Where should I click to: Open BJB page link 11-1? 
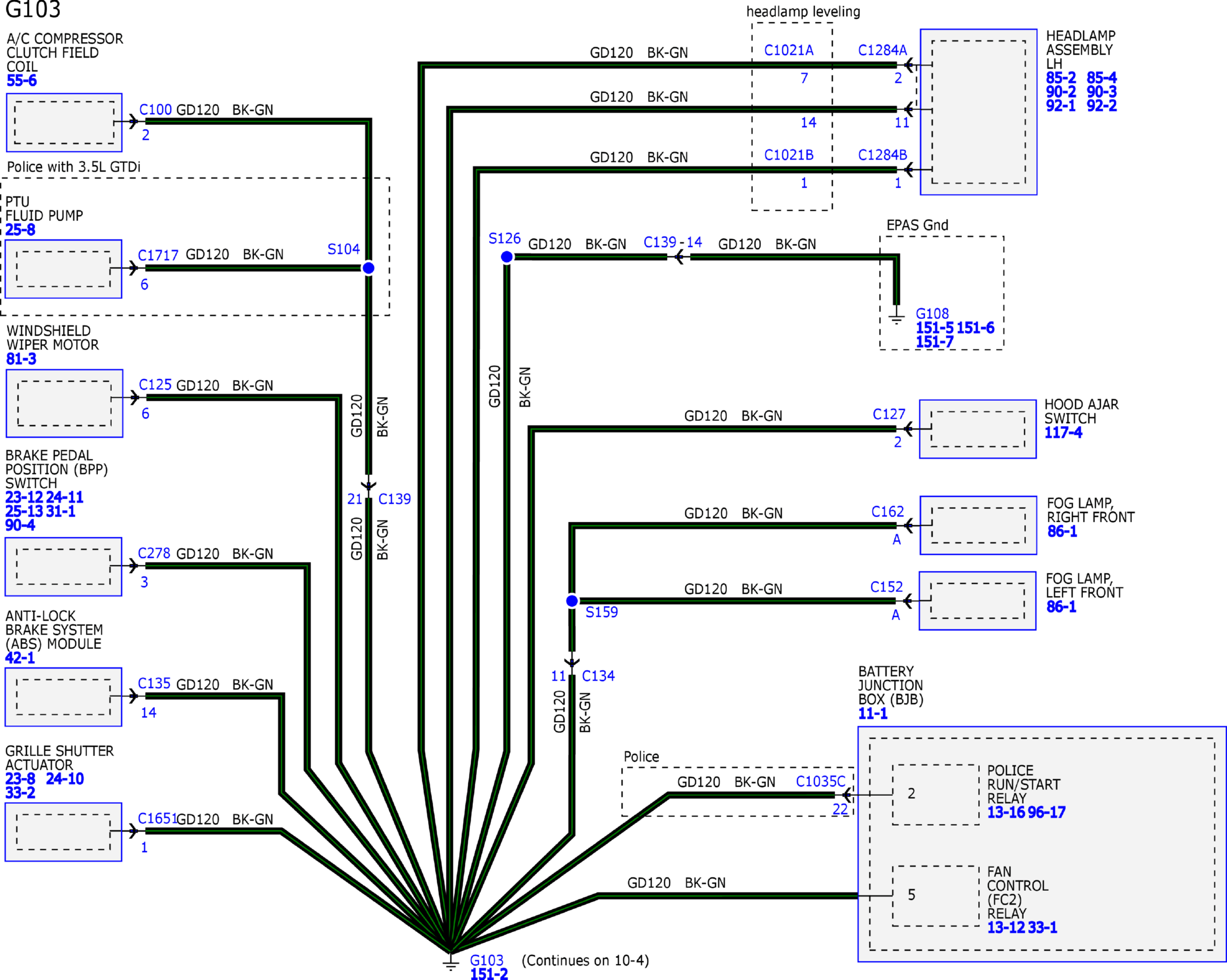click(872, 713)
